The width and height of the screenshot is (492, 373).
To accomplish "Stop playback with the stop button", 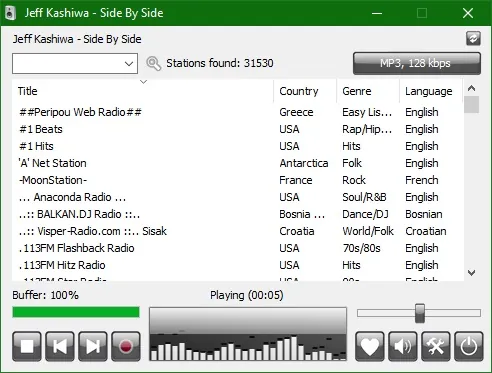I will point(27,346).
